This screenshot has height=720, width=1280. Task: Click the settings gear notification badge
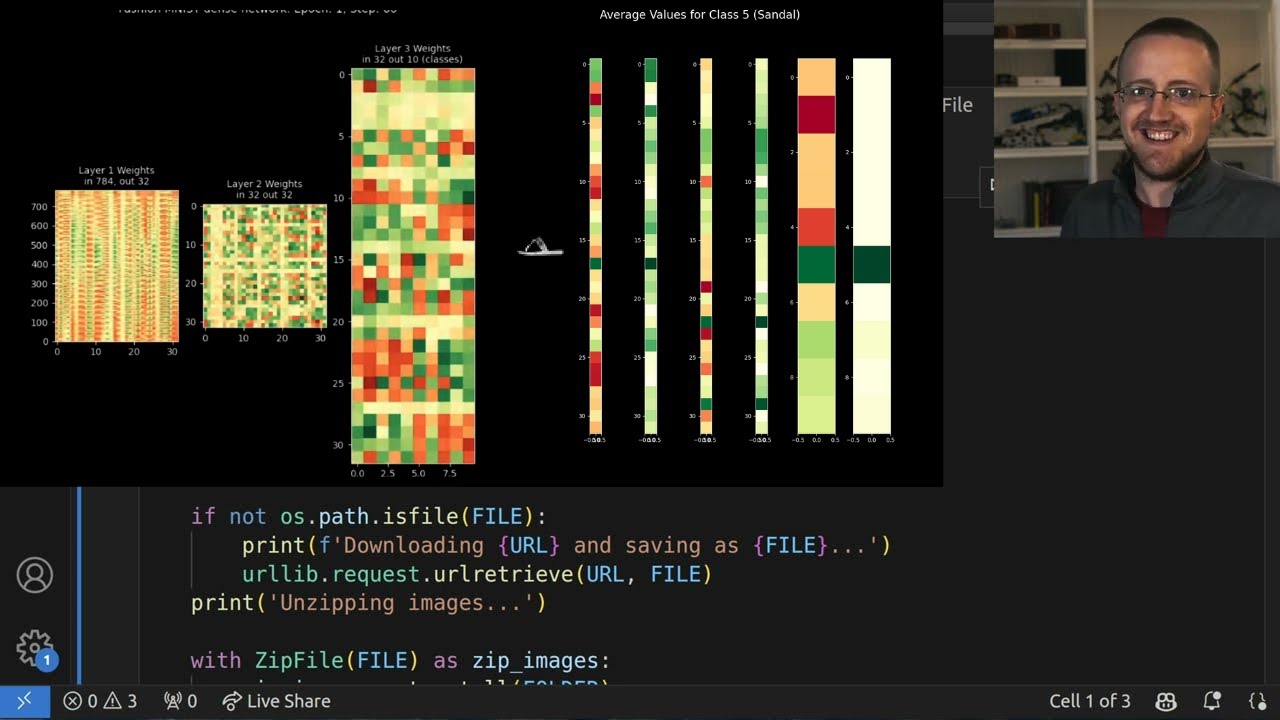coord(46,659)
